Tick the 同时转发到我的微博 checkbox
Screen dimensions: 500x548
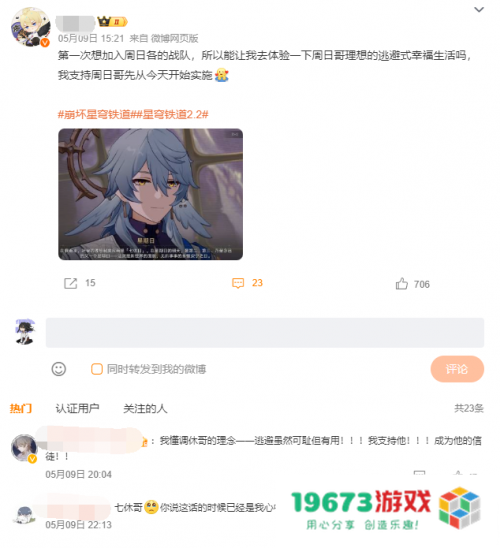coord(97,369)
